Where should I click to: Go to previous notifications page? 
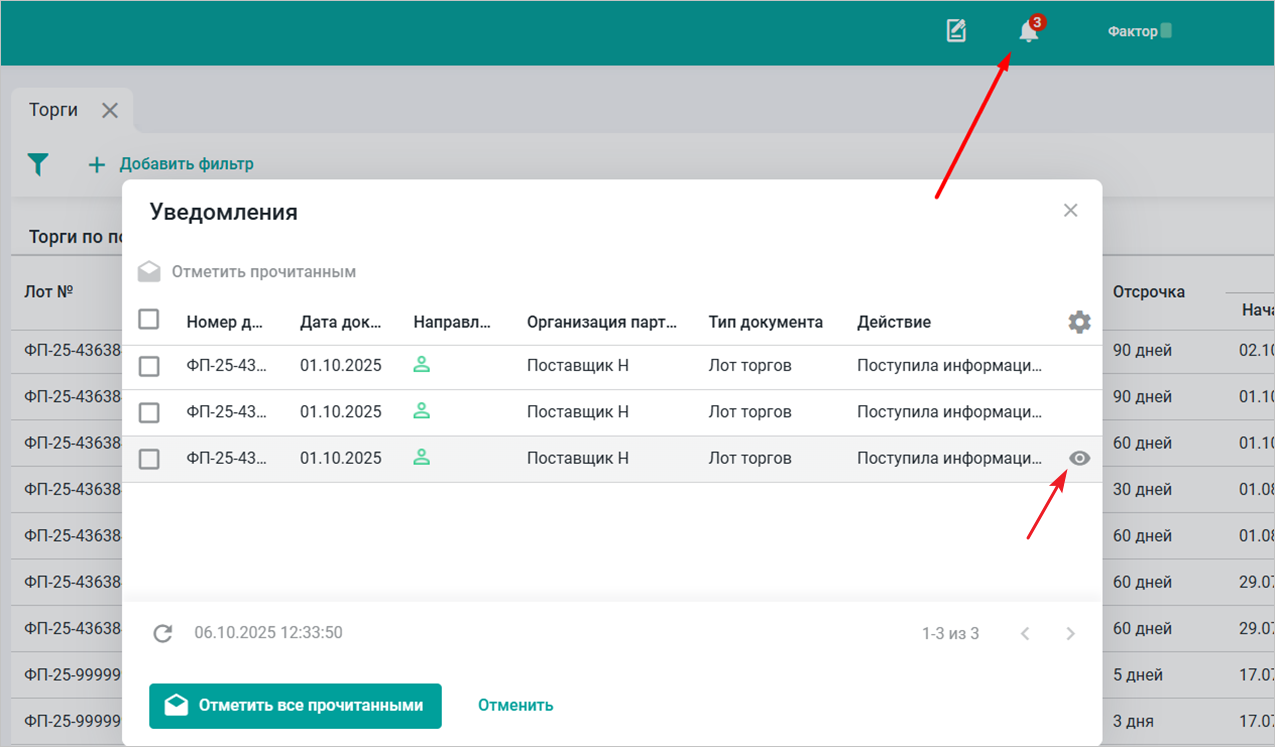pos(1025,634)
